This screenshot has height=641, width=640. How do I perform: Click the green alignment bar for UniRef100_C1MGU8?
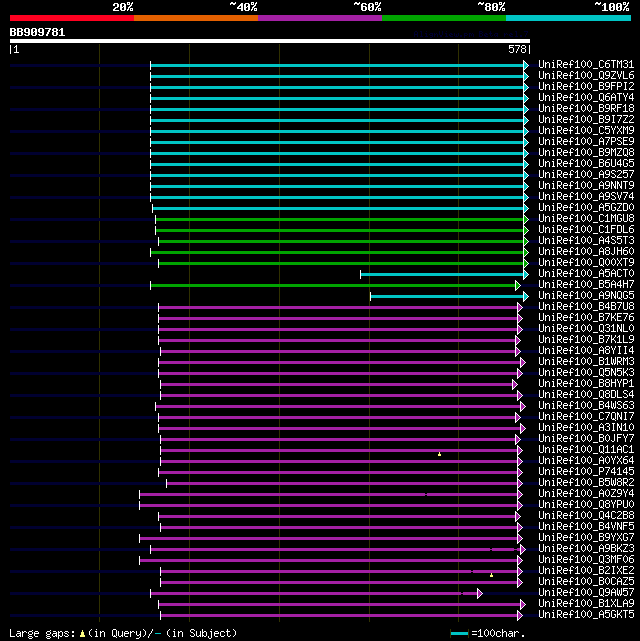[x=340, y=220]
